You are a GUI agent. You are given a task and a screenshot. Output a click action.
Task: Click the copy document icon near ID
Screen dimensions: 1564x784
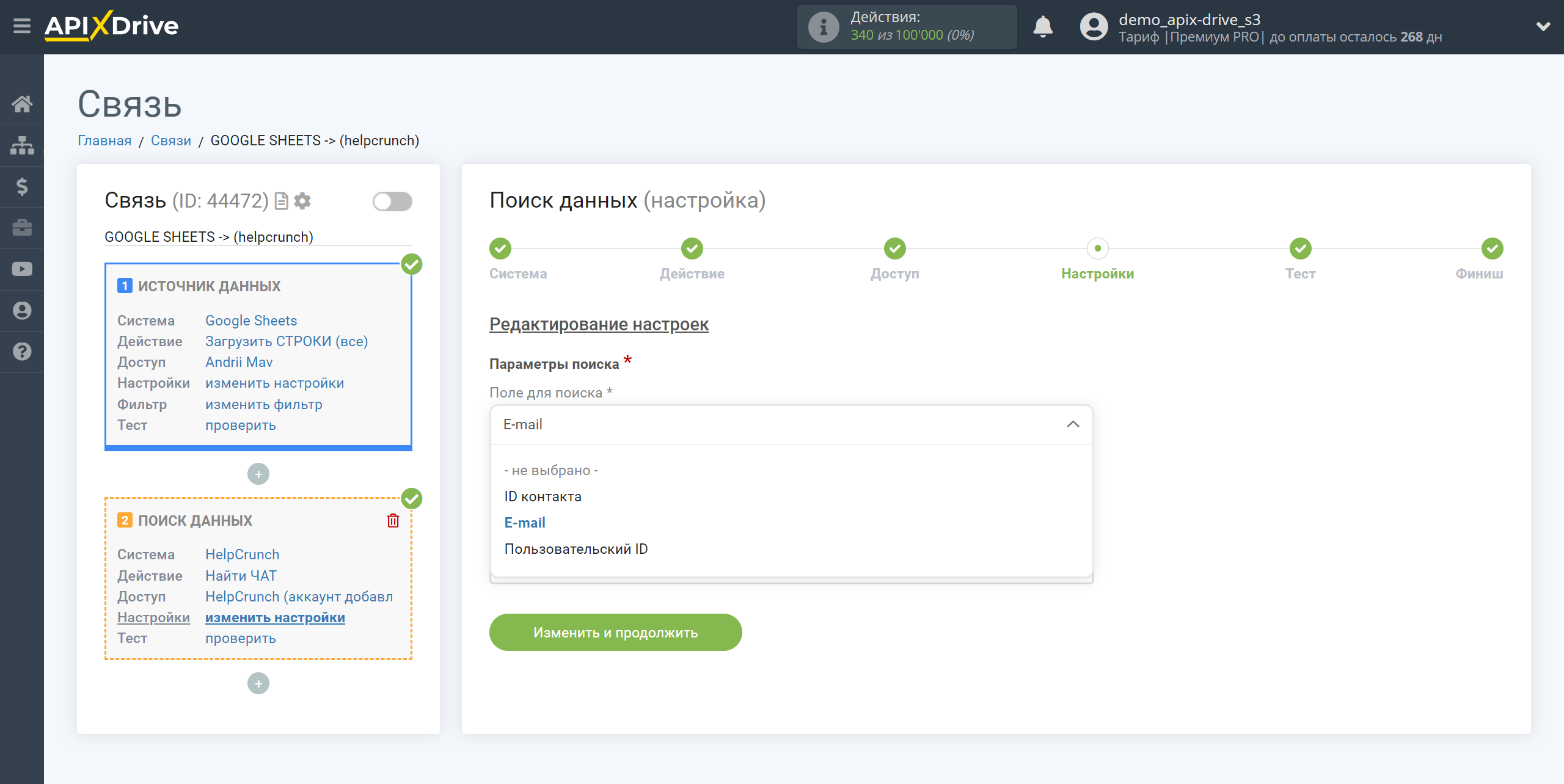point(281,201)
